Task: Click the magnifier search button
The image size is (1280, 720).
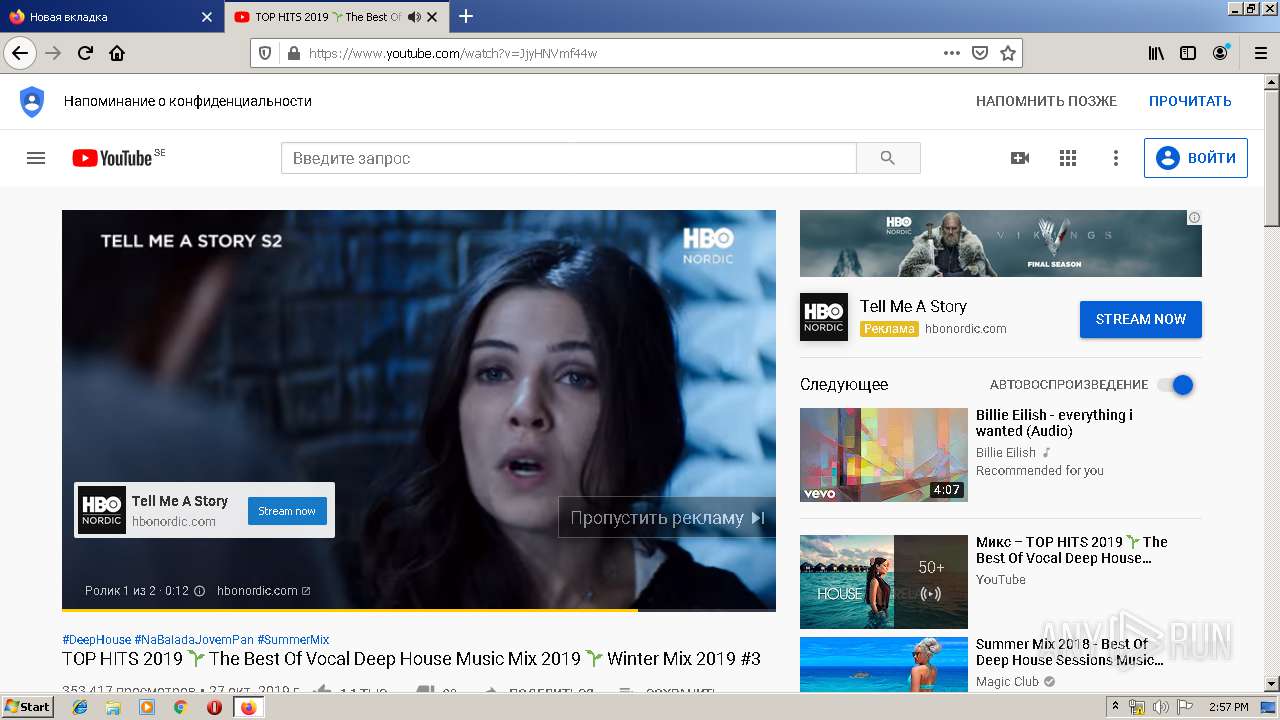Action: point(888,158)
